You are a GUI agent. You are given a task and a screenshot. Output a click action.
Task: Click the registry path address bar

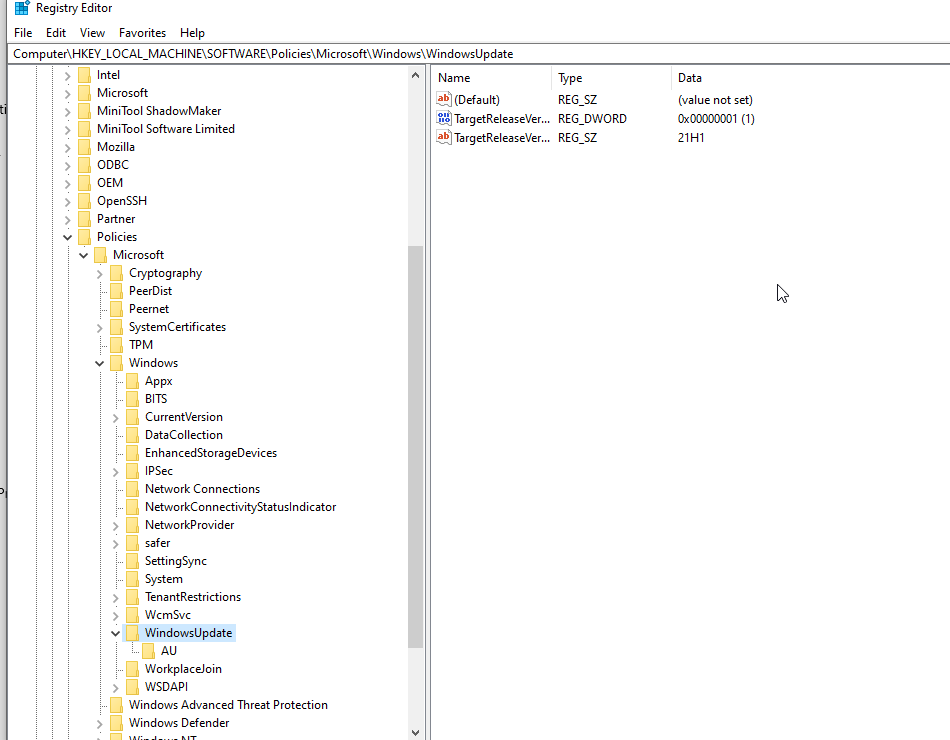click(x=479, y=54)
